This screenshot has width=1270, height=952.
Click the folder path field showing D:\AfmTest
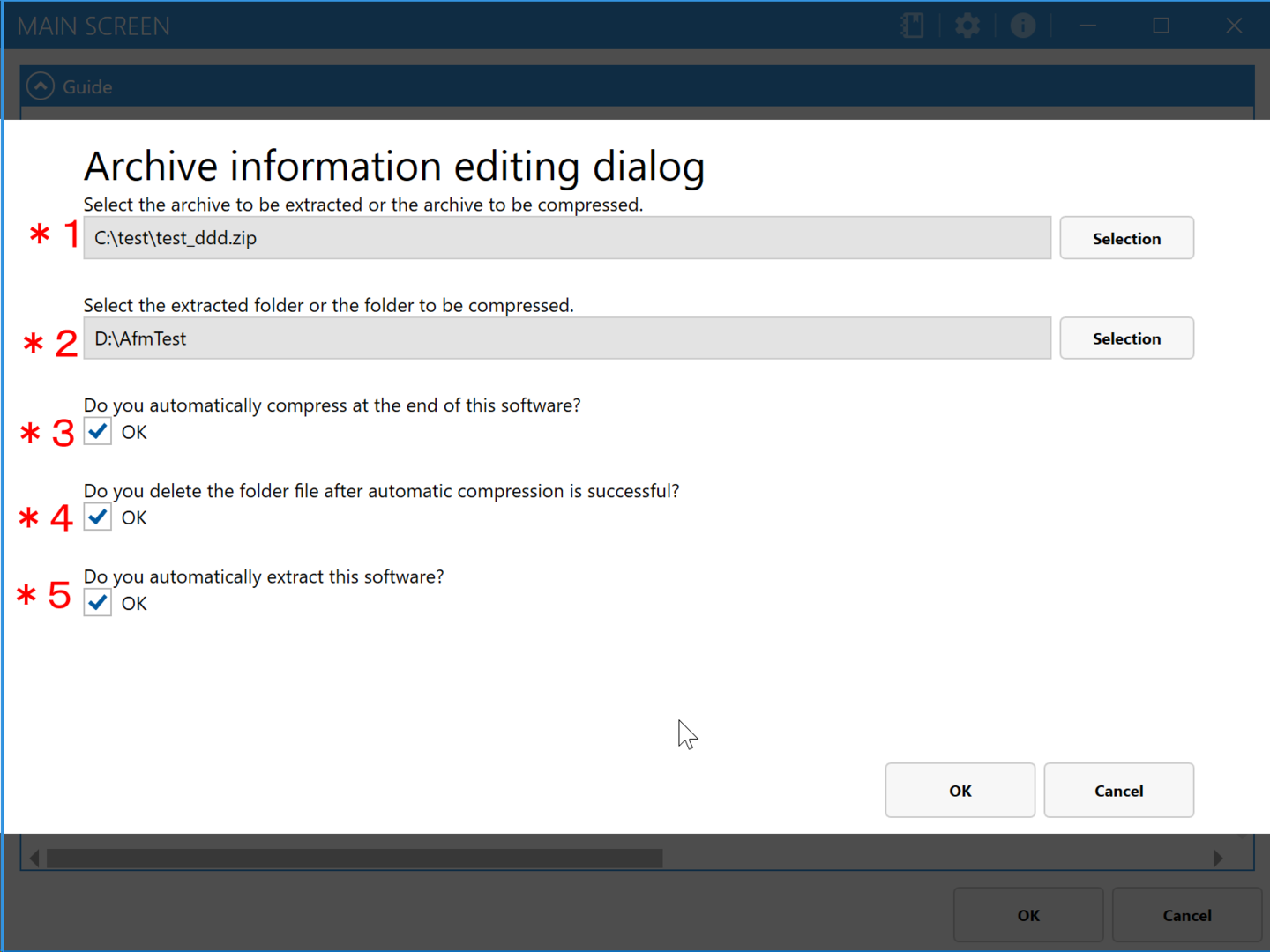pyautogui.click(x=566, y=338)
